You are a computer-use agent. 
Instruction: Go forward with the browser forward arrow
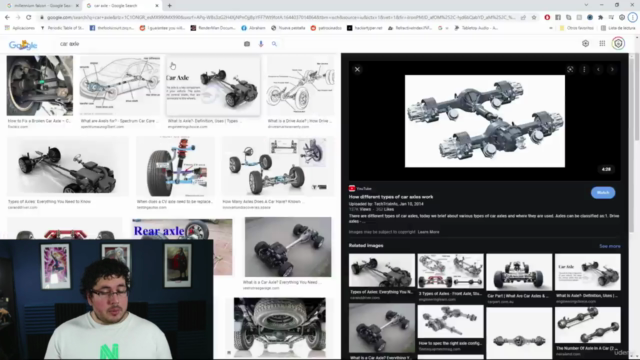tap(18, 17)
